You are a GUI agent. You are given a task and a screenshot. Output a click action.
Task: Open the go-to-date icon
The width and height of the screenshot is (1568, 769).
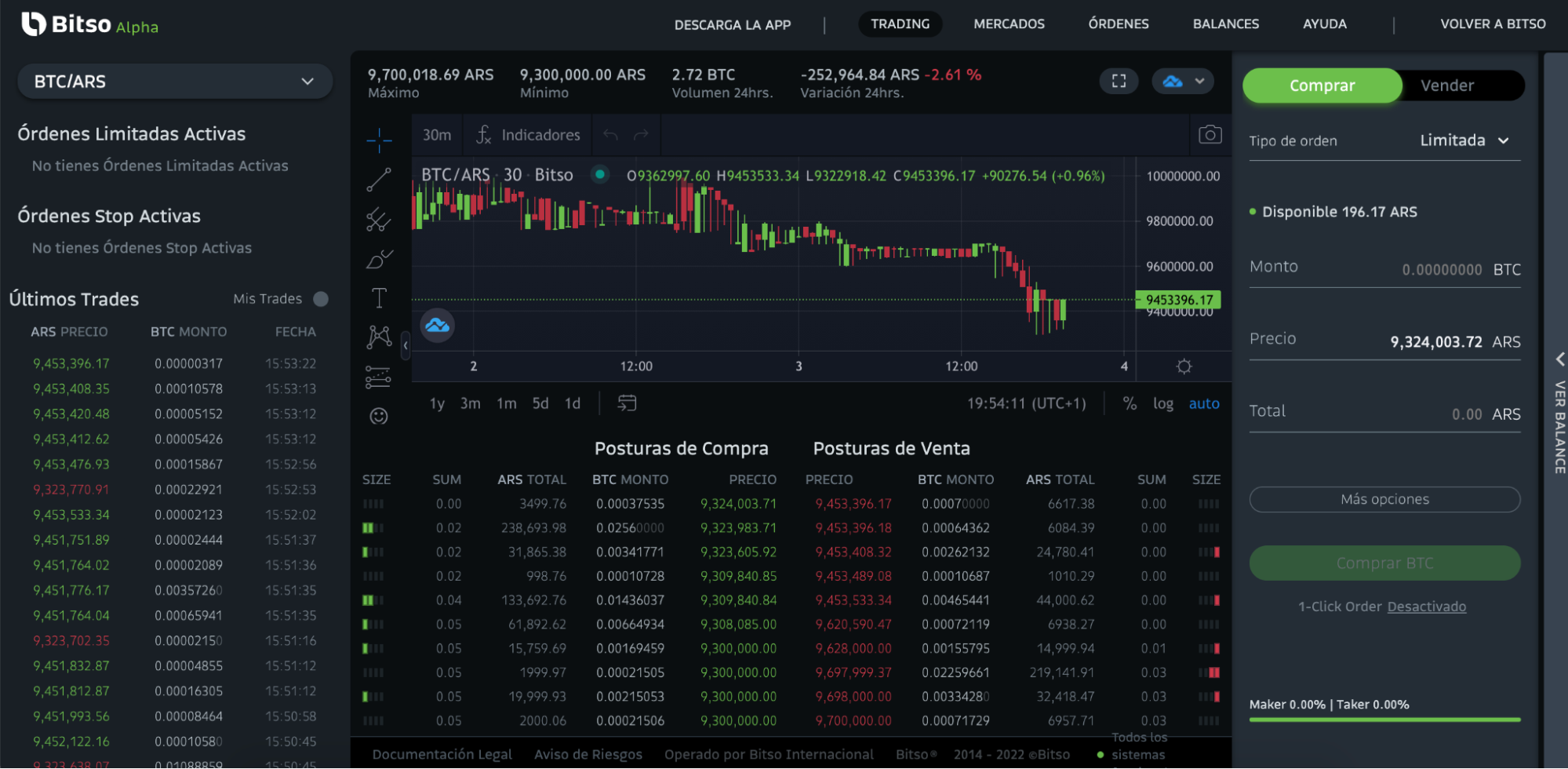[627, 403]
